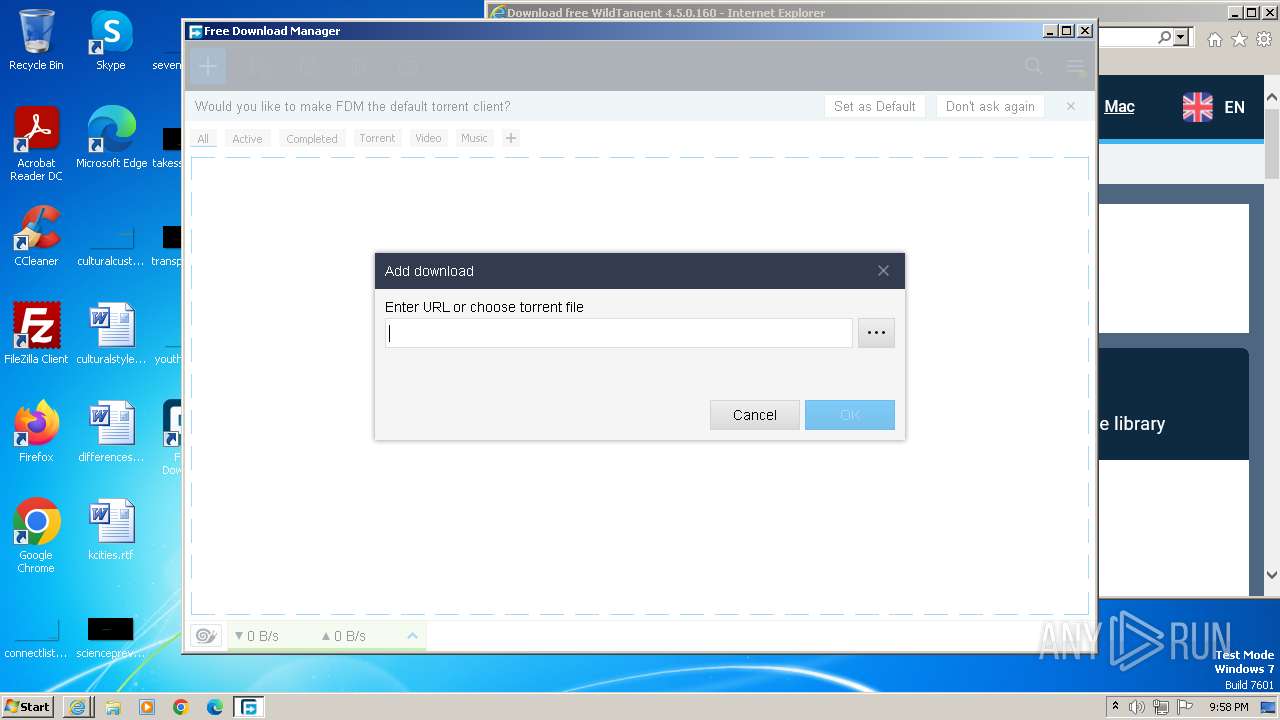Open EN language selector in IE page
This screenshot has width=1280, height=720.
(x=1214, y=107)
